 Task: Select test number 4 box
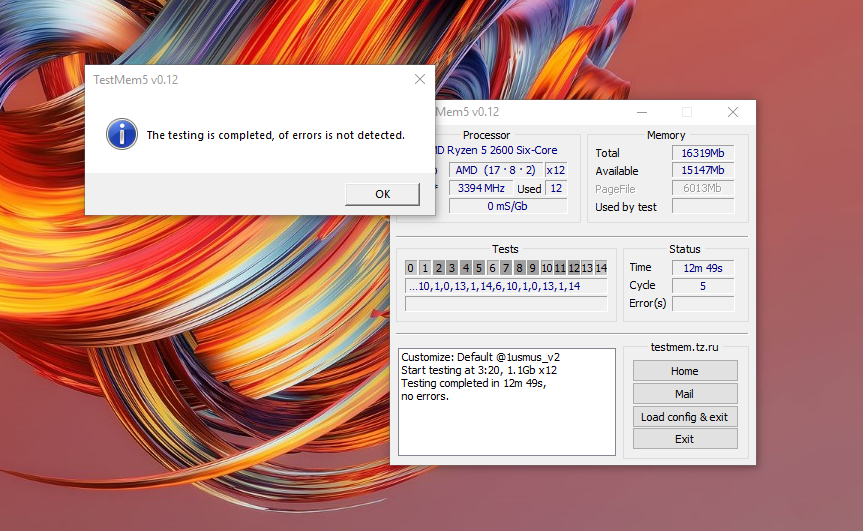pyautogui.click(x=465, y=268)
